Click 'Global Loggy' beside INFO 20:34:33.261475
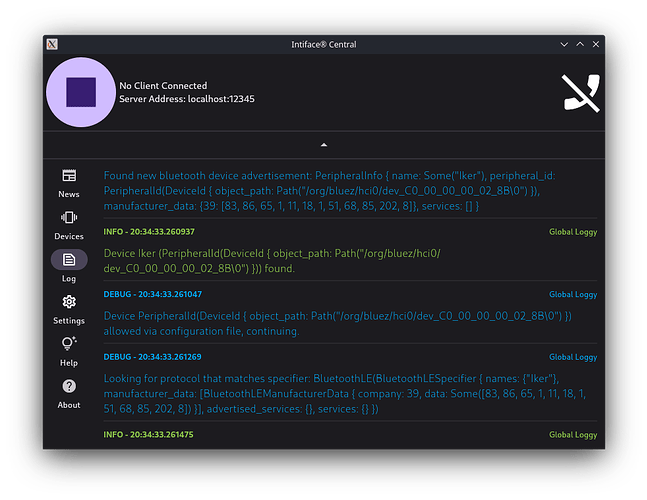This screenshot has width=647, height=500. [x=573, y=435]
